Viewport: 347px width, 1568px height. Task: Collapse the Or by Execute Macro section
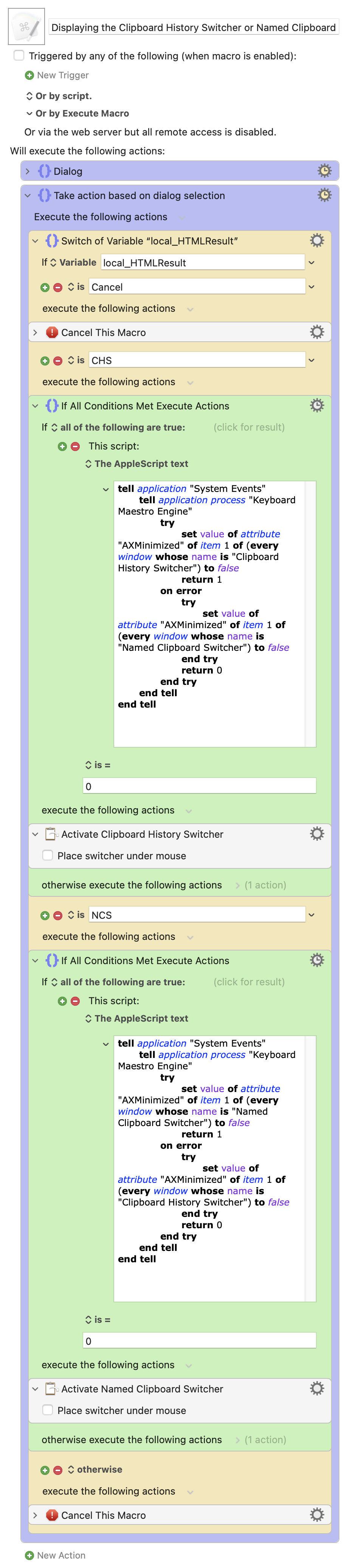pos(29,113)
